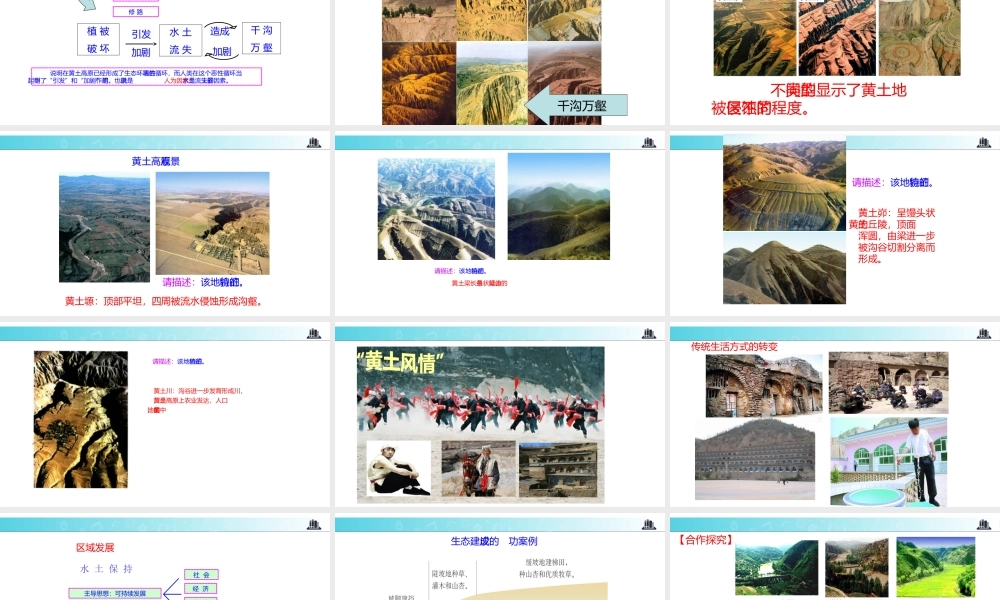Click the 经济 box
1000x600 pixels.
[201, 589]
